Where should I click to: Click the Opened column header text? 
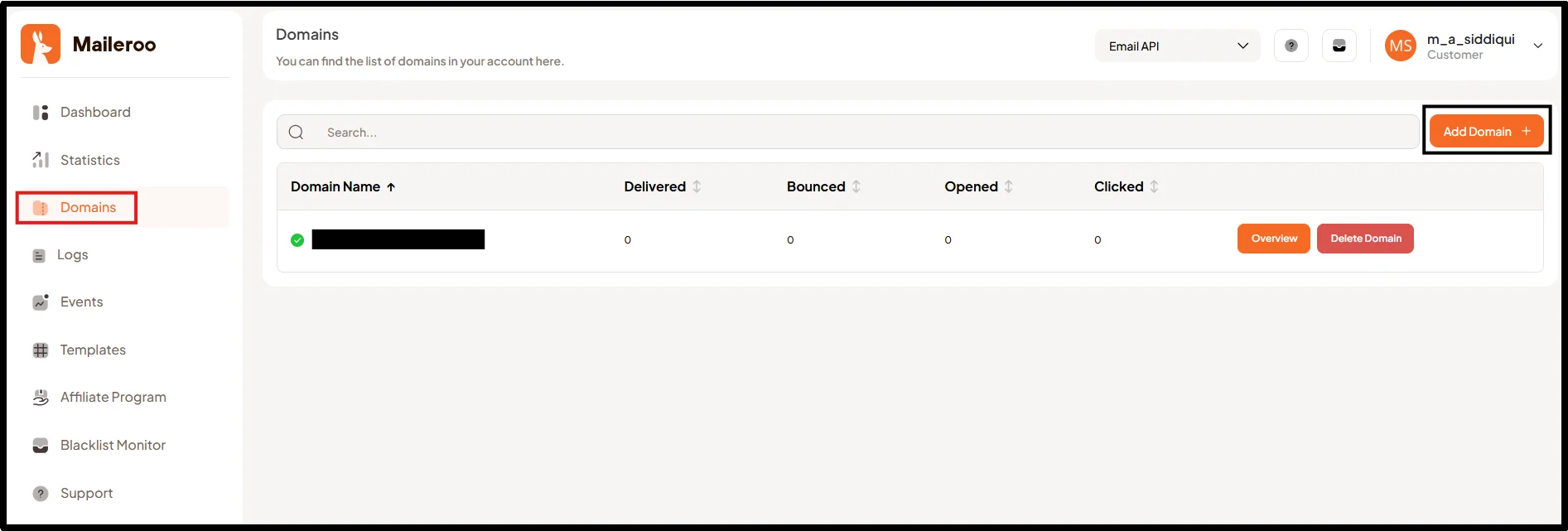[x=971, y=186]
